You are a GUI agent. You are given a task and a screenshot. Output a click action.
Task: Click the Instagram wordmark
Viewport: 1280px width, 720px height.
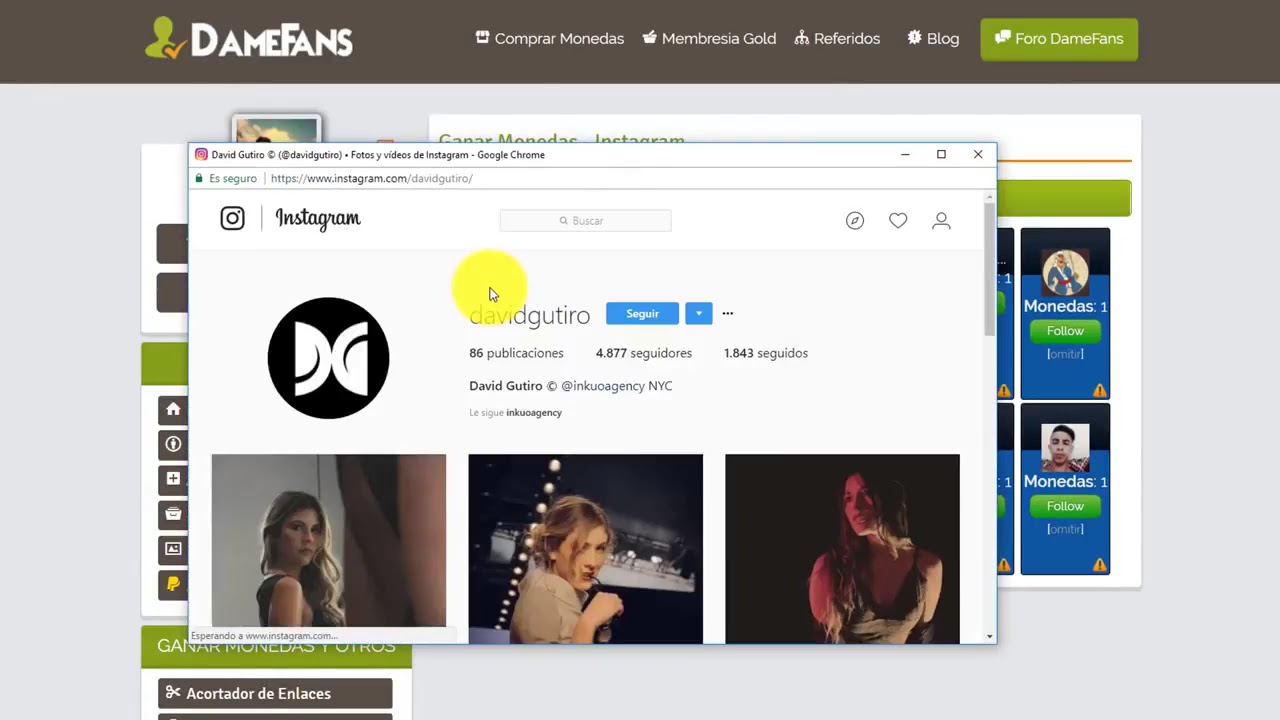pos(318,219)
